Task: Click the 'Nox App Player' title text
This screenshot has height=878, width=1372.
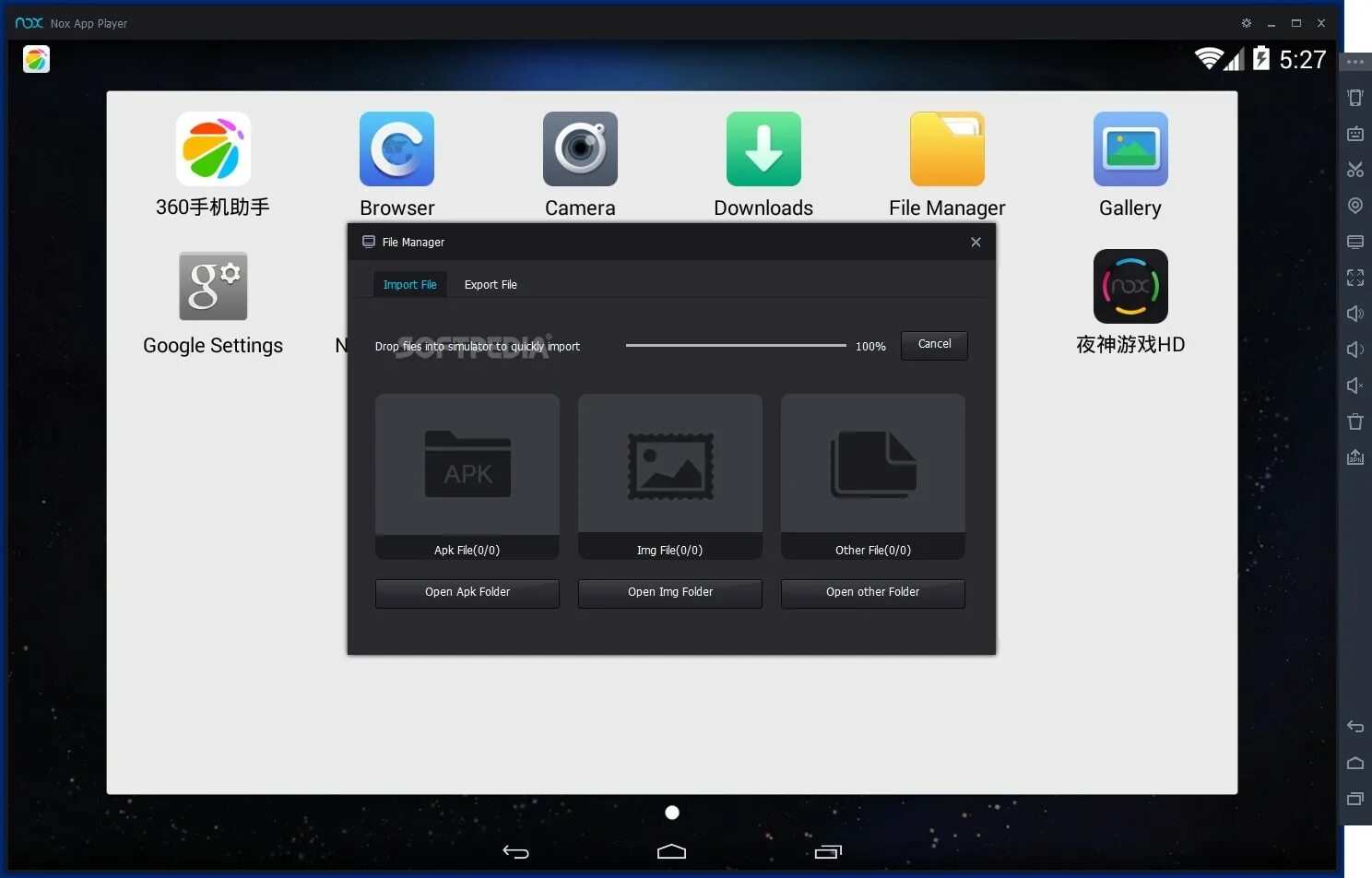Action: tap(89, 24)
